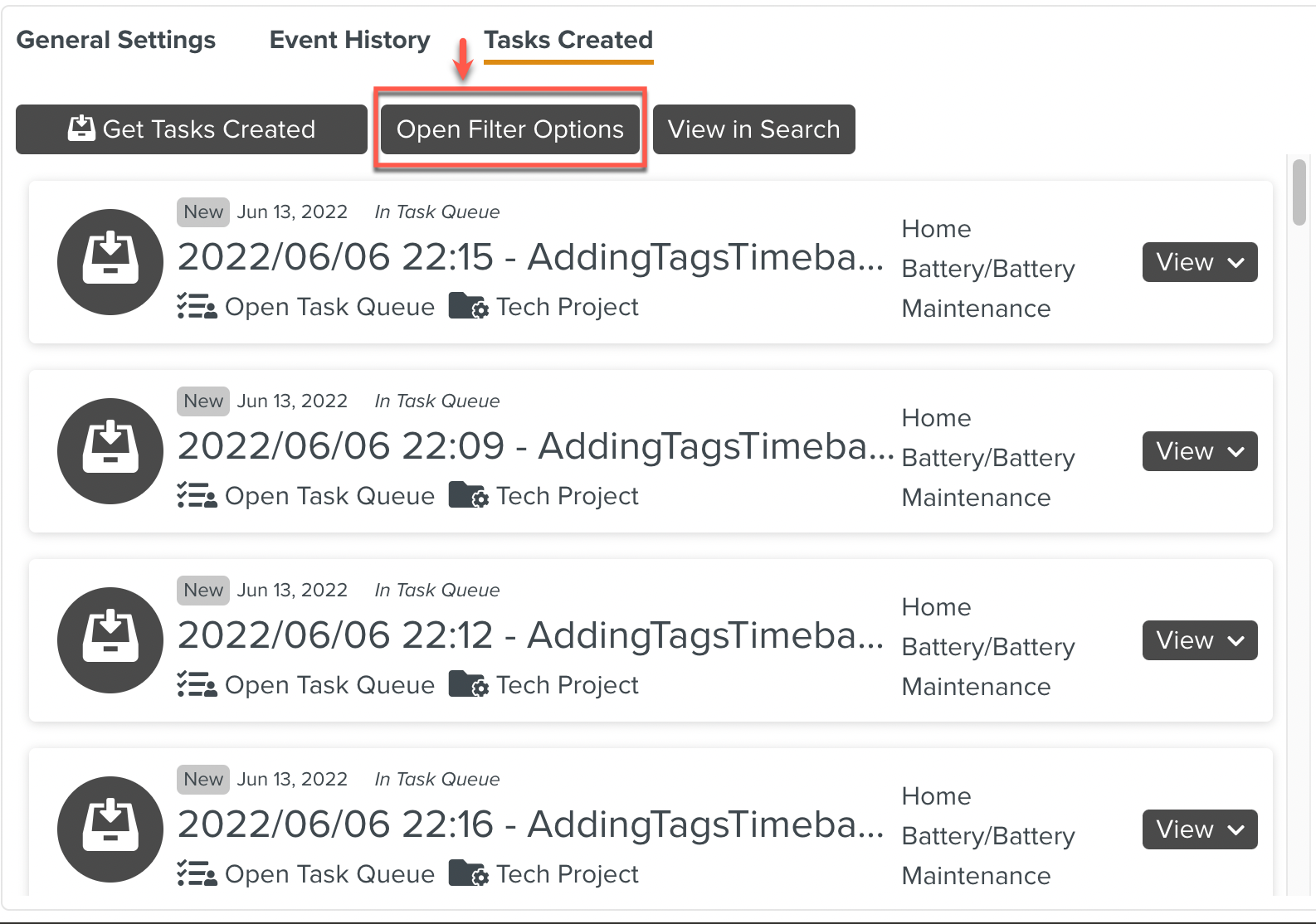1316x924 pixels.
Task: Click the View in Search button
Action: pos(753,129)
